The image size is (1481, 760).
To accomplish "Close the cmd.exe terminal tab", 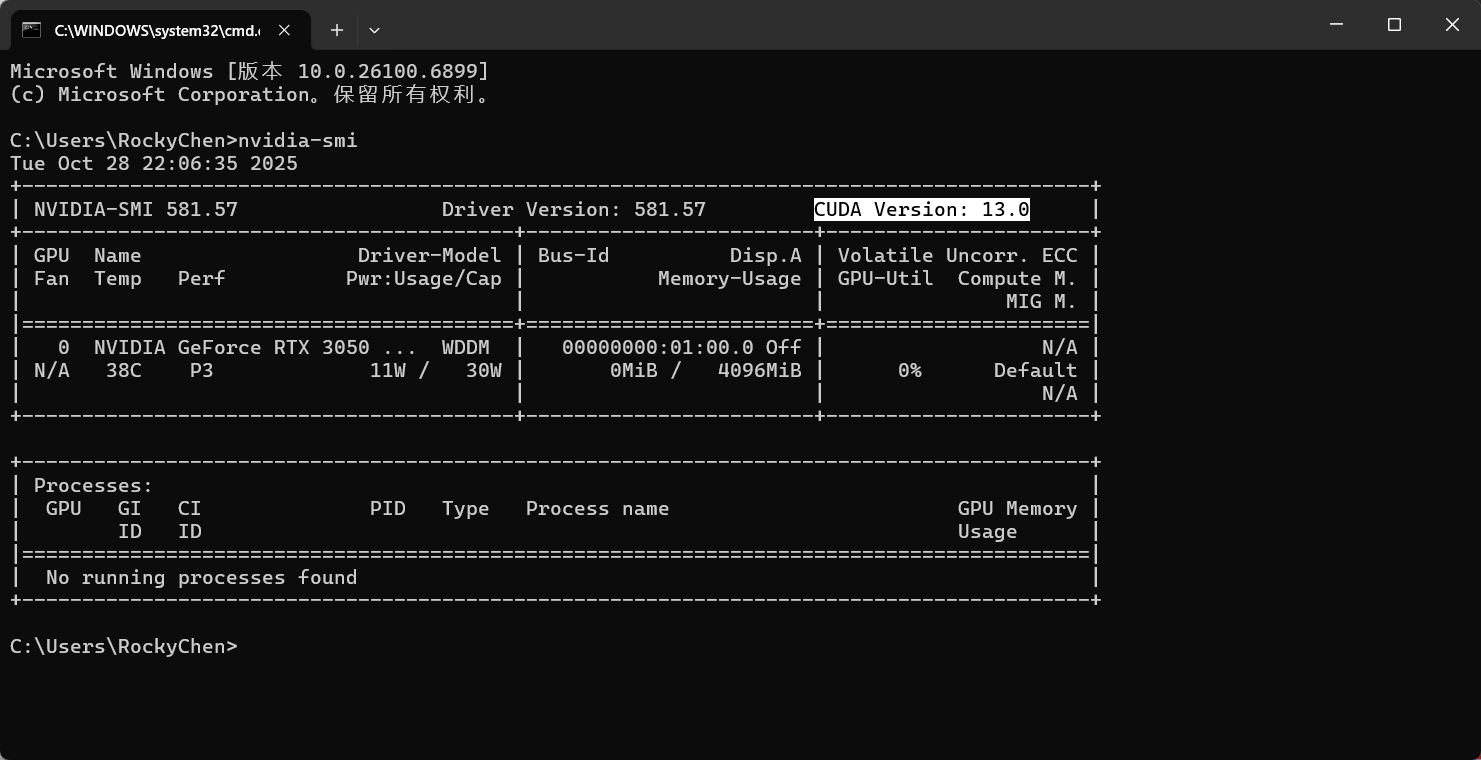I will click(x=284, y=30).
